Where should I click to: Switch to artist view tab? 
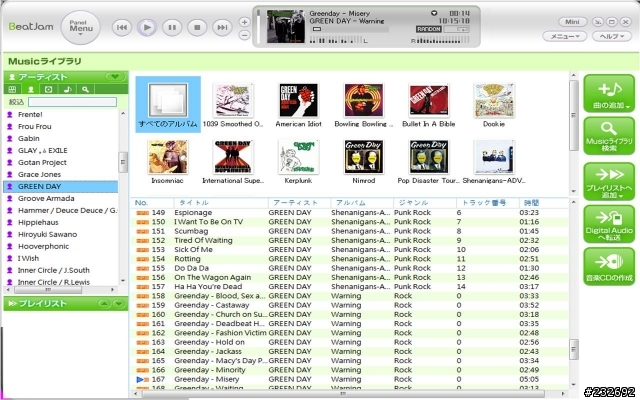(x=31, y=89)
